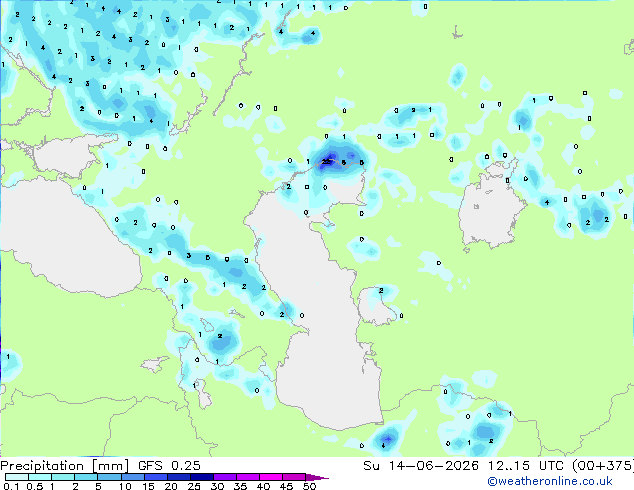The height and width of the screenshot is (490, 634).
Task: Select legend swatch between 30 and 35
Action: click(225, 477)
